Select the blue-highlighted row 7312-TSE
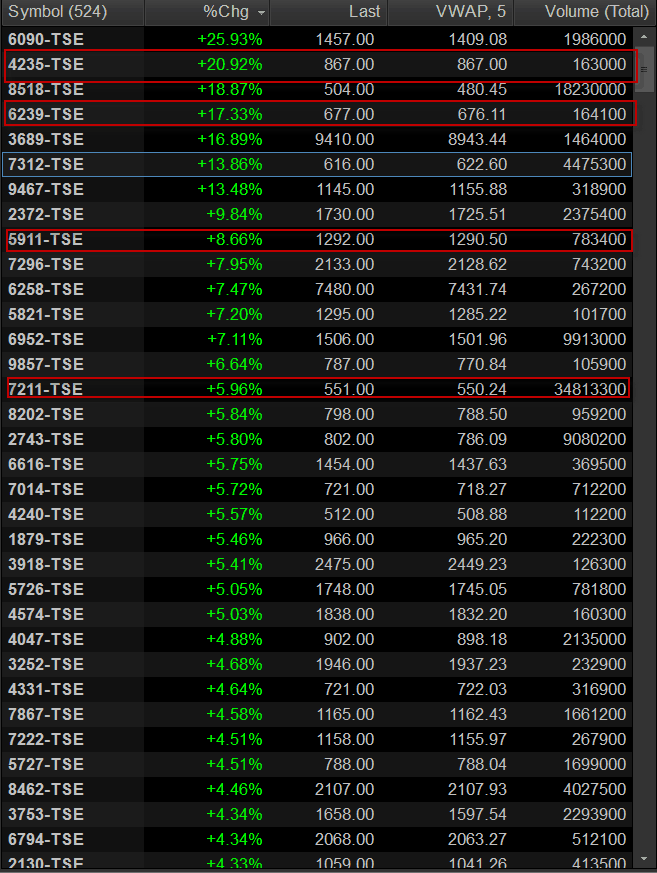Viewport: 657px width, 873px height. [x=45, y=164]
